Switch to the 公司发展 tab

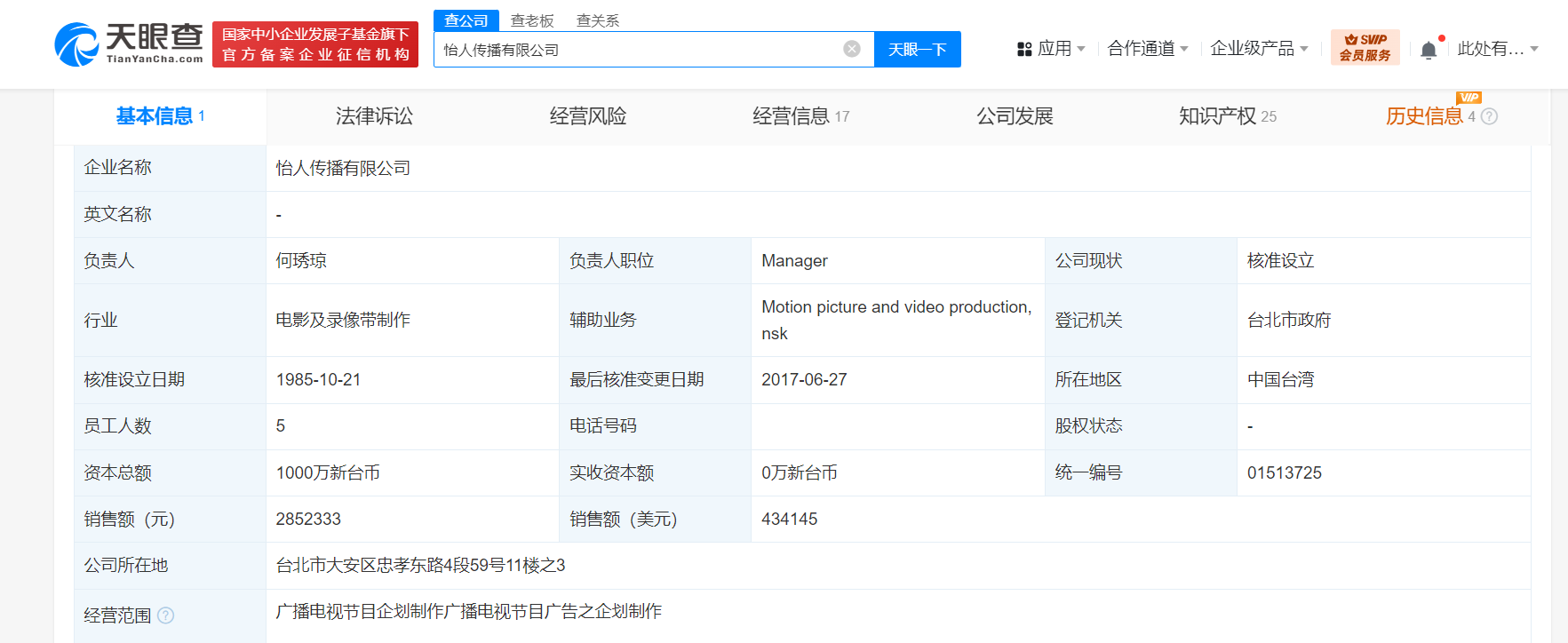(1015, 116)
